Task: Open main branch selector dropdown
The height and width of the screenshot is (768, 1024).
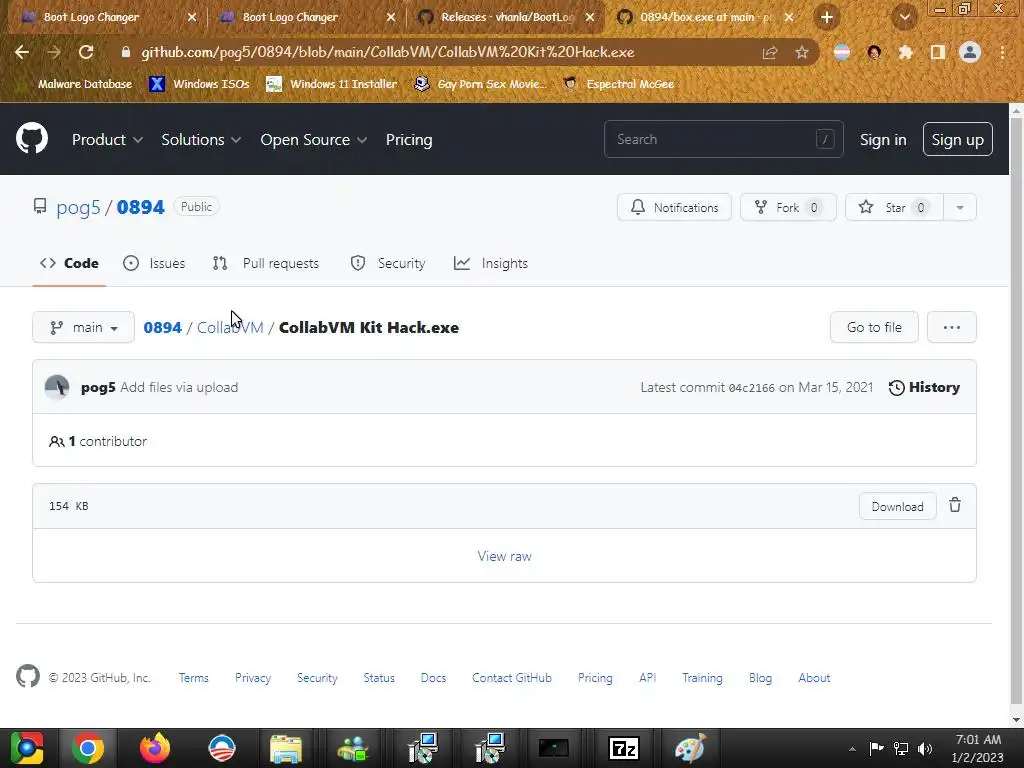Action: (84, 327)
